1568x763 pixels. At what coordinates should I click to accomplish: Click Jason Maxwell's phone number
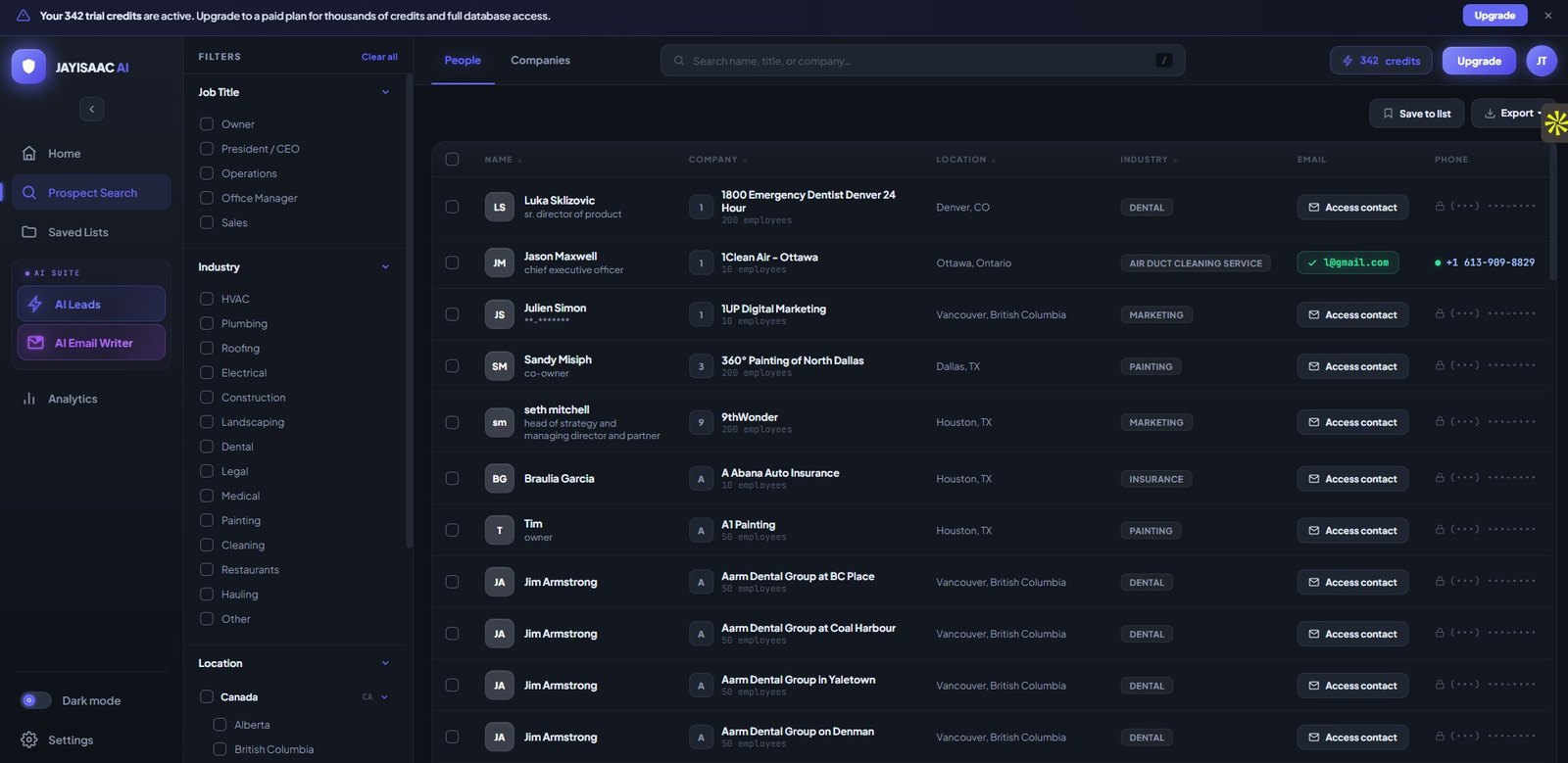1490,262
